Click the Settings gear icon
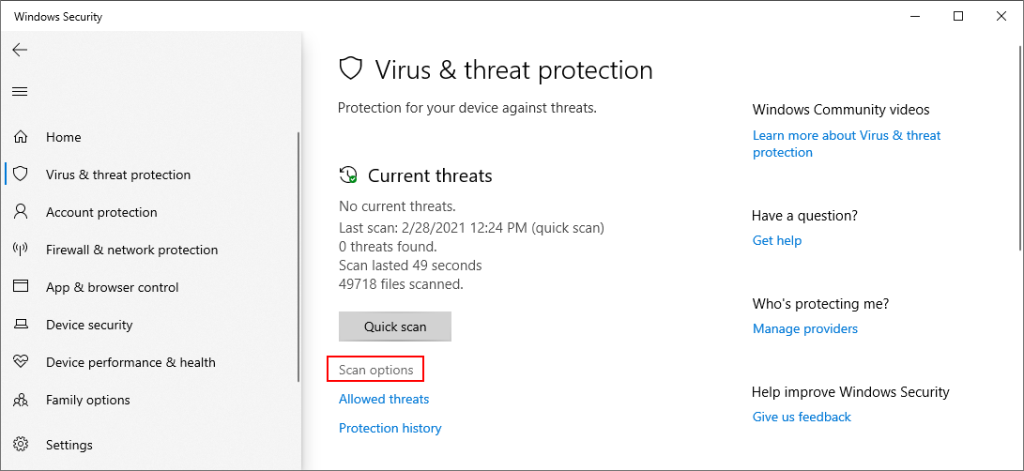This screenshot has width=1024, height=471. pos(20,445)
